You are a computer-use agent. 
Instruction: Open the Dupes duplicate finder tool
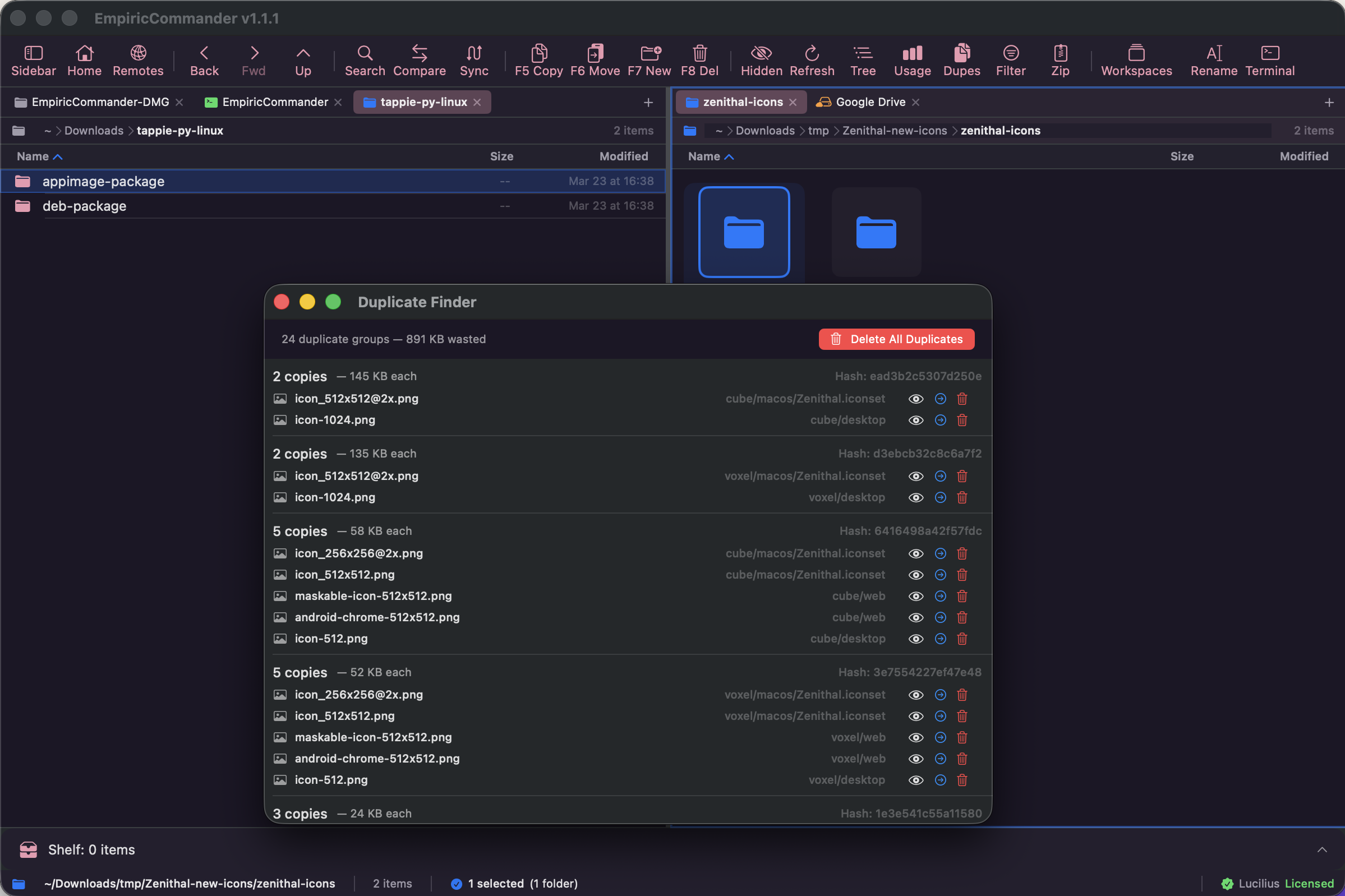tap(960, 59)
